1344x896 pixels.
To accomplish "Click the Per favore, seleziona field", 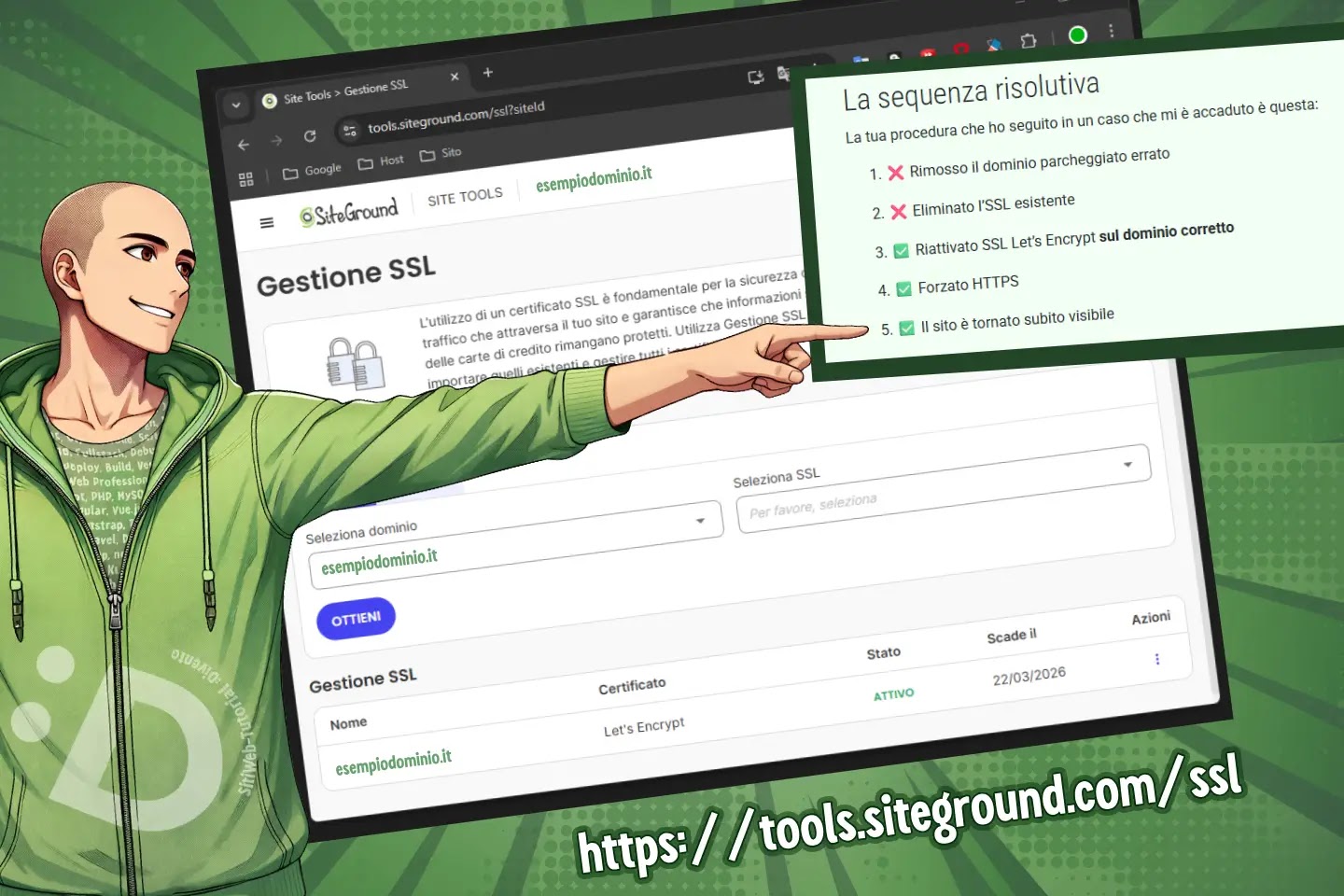I will tap(943, 488).
